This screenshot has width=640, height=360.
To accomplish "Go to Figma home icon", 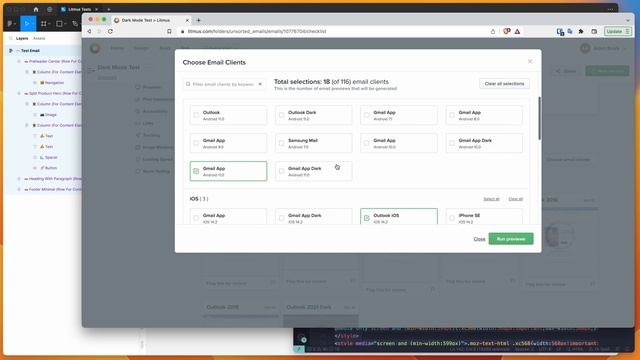I will [x=36, y=9].
